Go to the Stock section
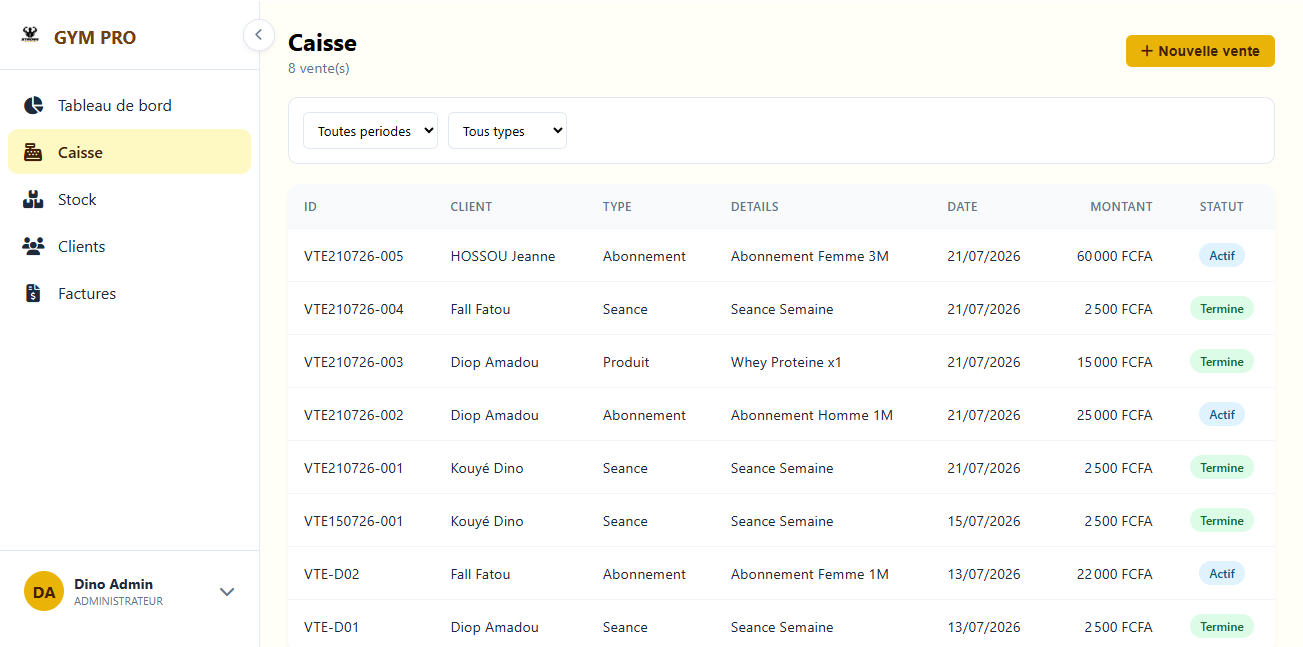 click(129, 199)
